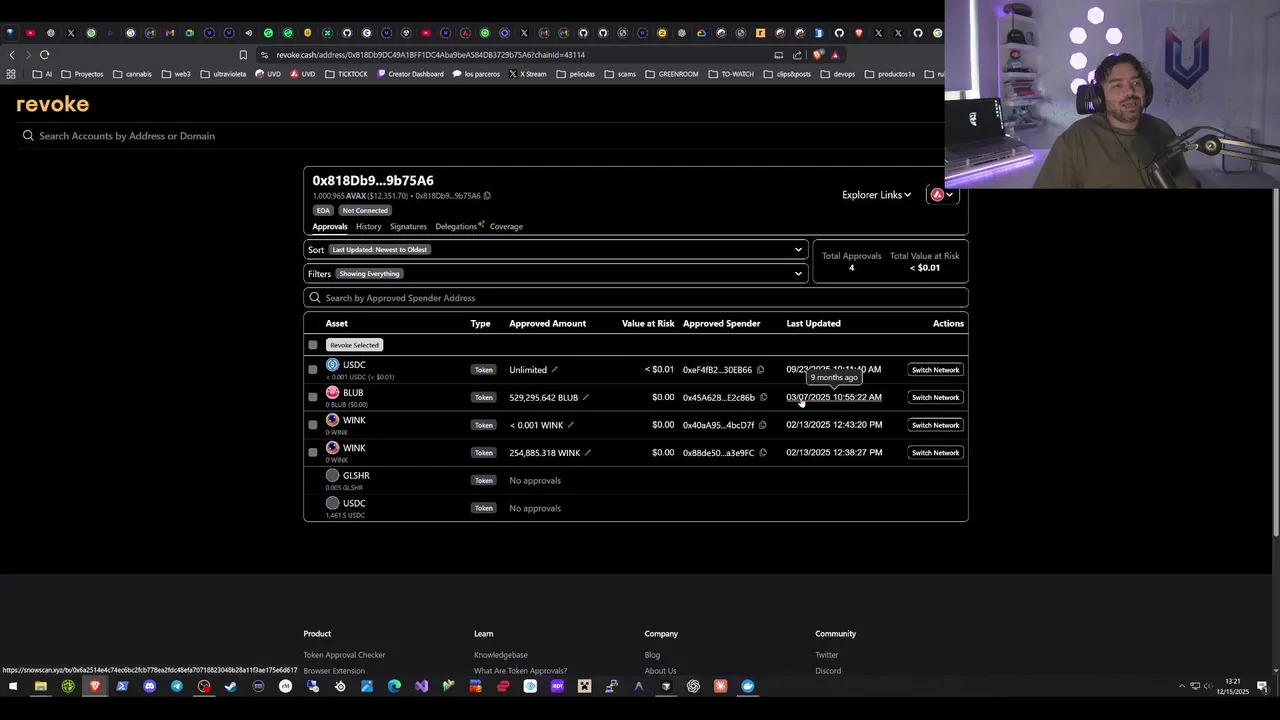Check the BLUB approval row checkbox
Screen dimensions: 1280x720
tap(313, 398)
